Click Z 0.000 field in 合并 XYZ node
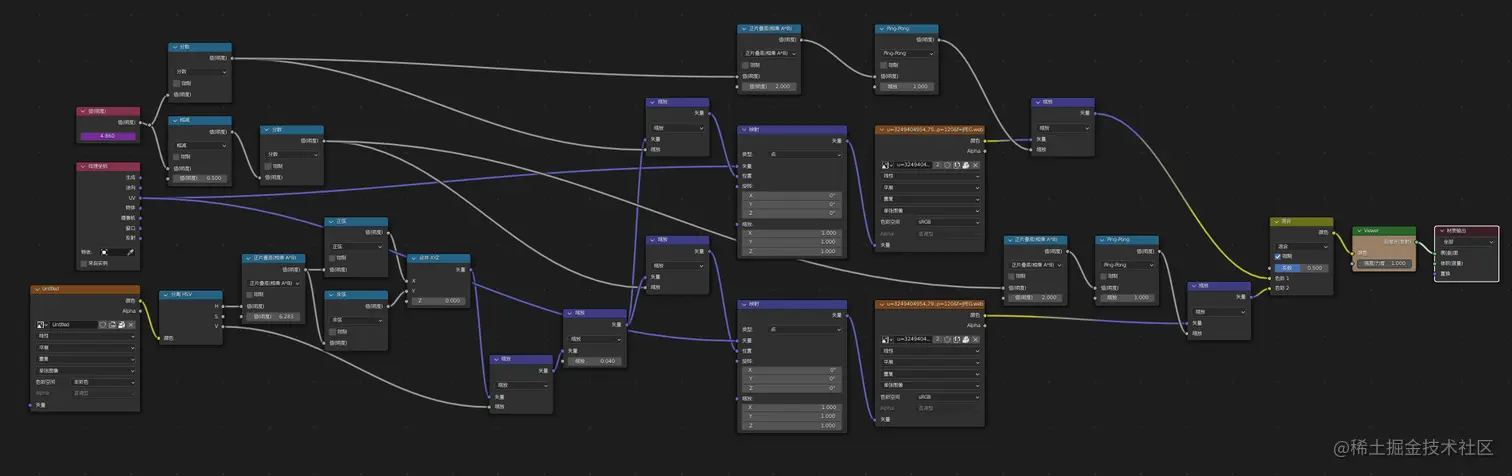This screenshot has height=476, width=1512. pos(438,301)
